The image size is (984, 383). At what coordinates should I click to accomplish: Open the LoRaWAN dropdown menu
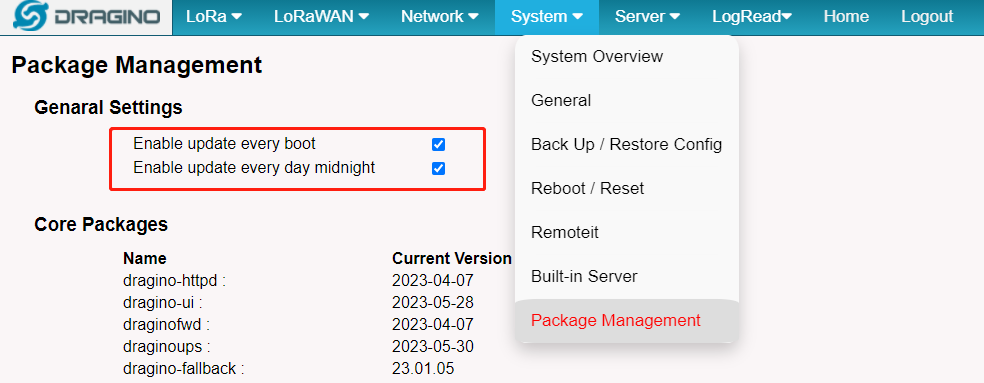pos(321,17)
